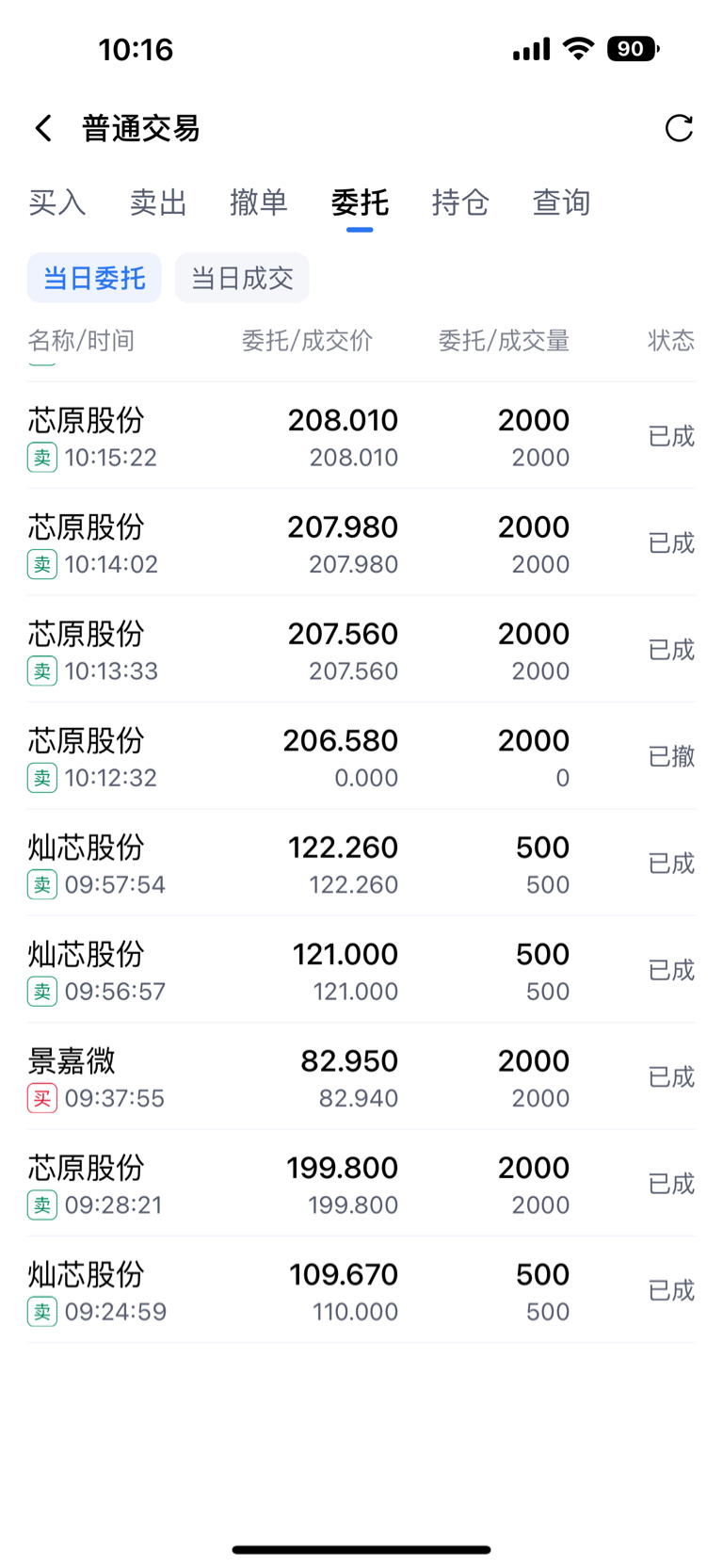Tap the cellular signal bars icon
This screenshot has height=1568, width=723.
coord(531,49)
